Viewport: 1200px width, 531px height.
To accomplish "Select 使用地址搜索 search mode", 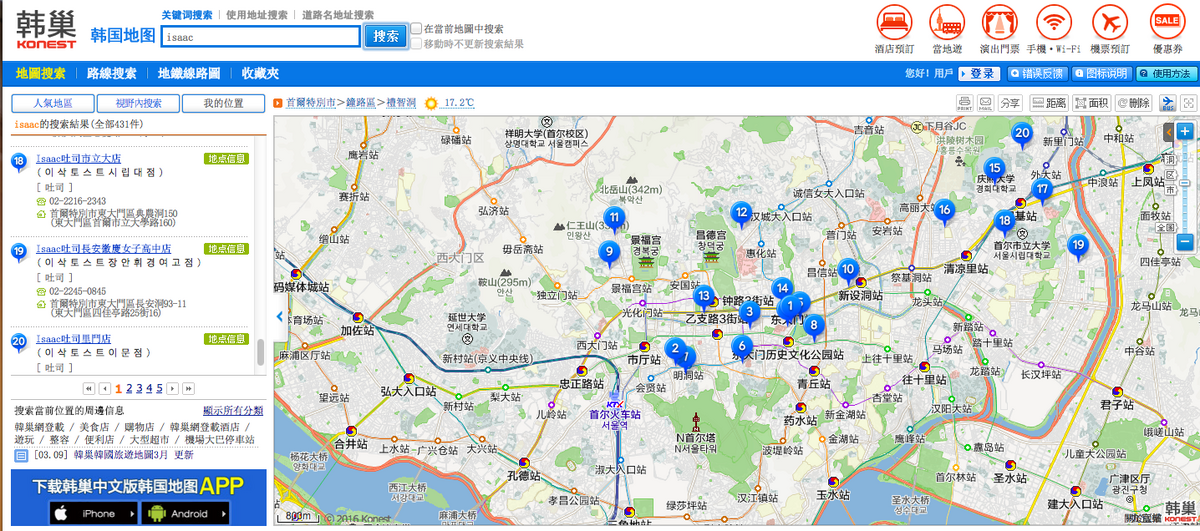I will (256, 15).
